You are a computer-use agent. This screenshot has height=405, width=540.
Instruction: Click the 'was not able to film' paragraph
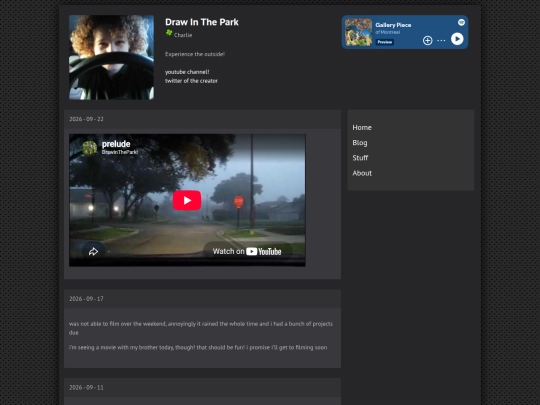[x=201, y=328]
